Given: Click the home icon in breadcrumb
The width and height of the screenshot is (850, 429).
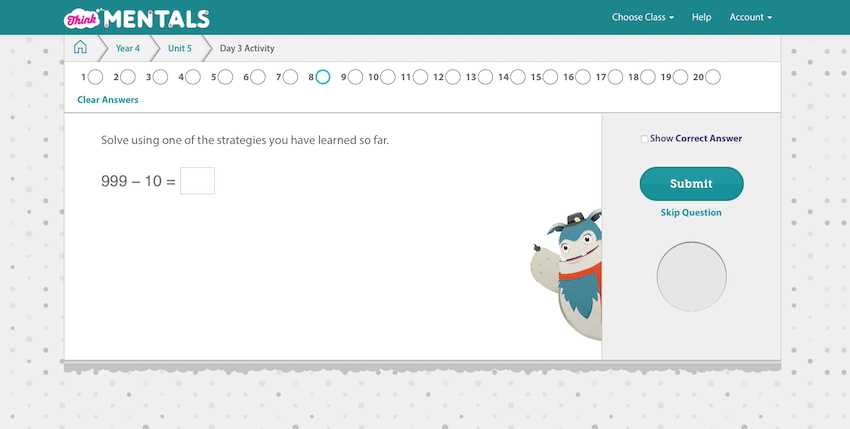Looking at the screenshot, I should (x=80, y=48).
